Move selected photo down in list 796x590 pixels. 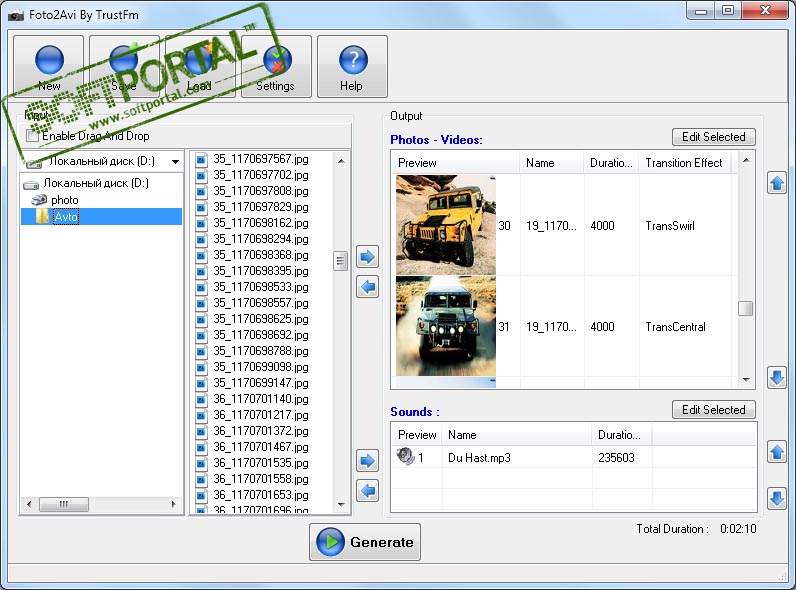coord(777,378)
